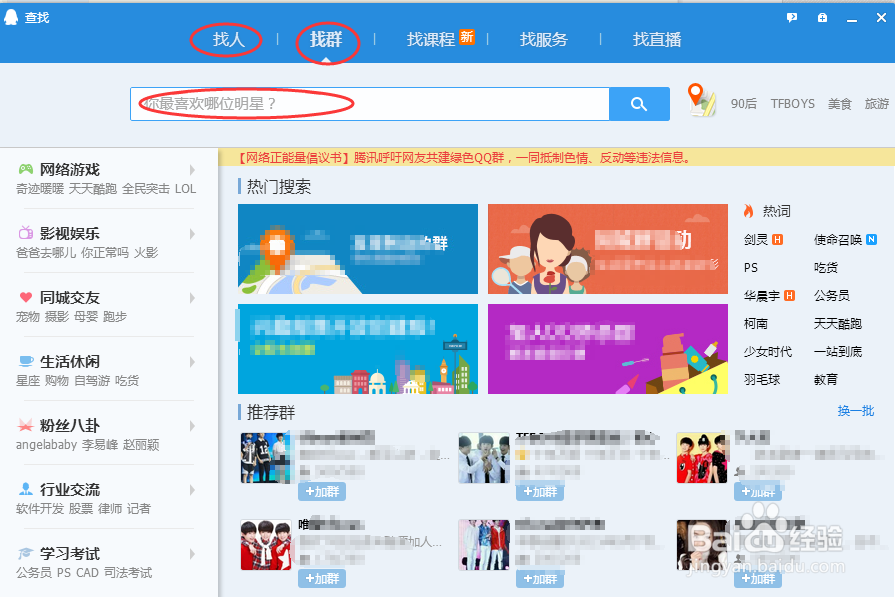Open the 摄影 subcategory link
The image size is (895, 597).
point(57,317)
